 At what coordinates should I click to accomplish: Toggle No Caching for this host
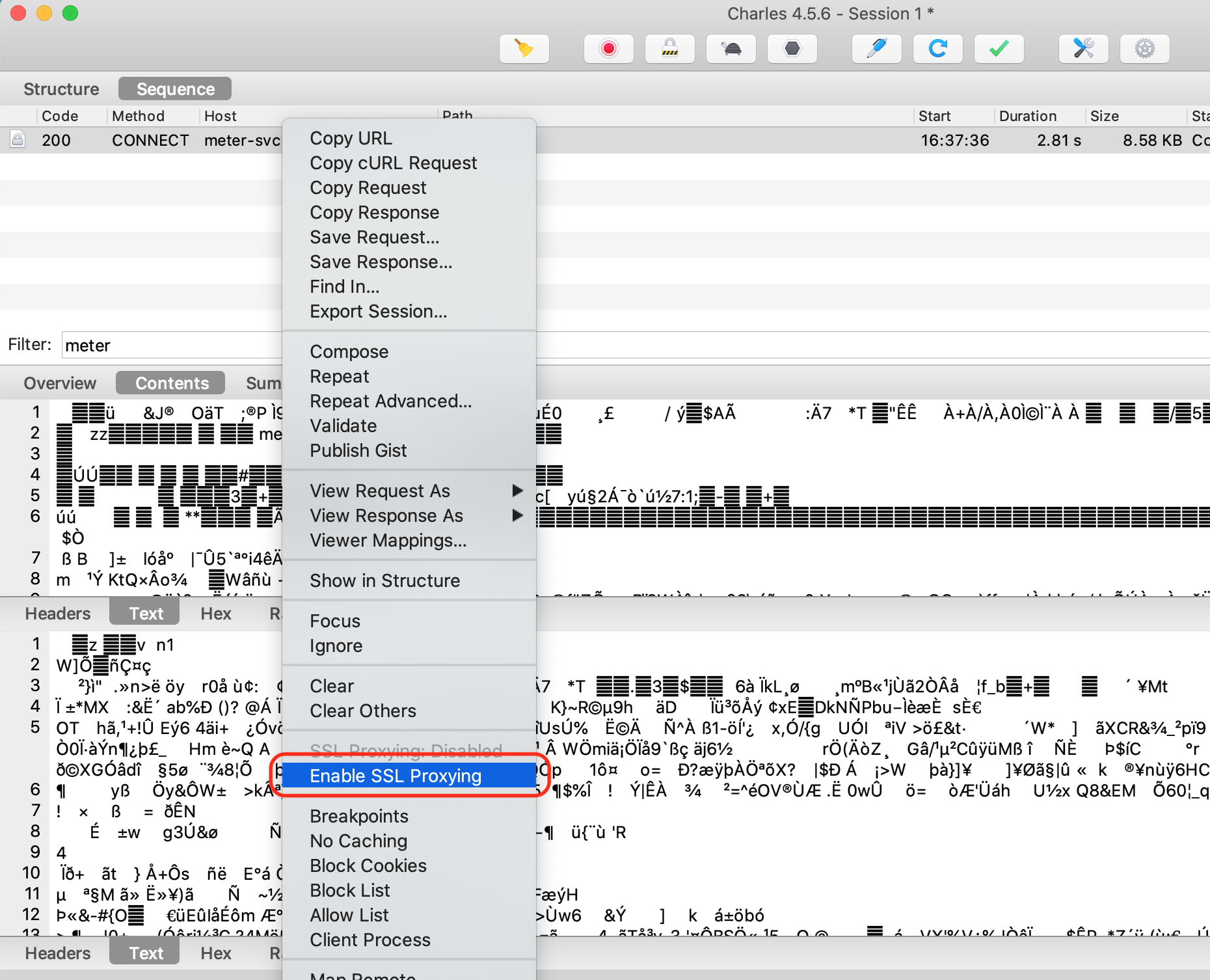(358, 841)
